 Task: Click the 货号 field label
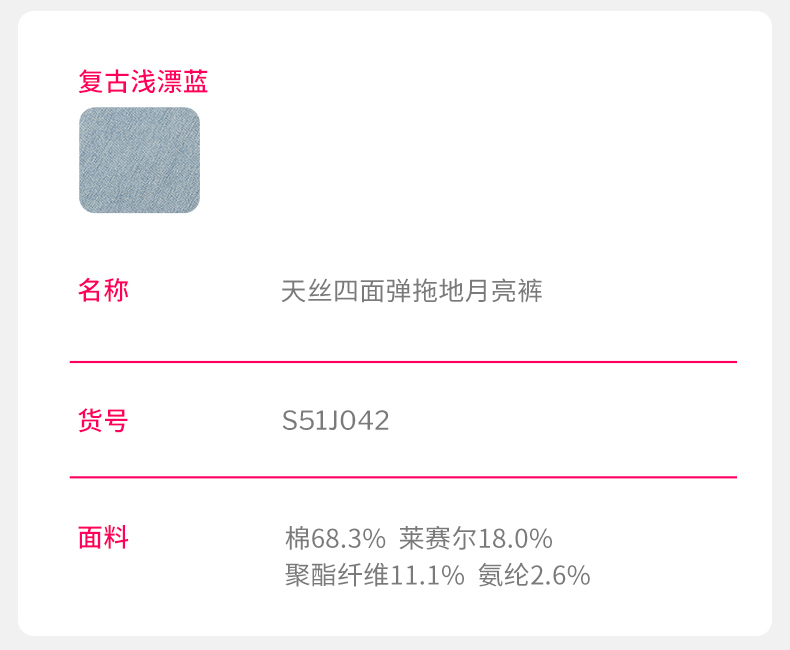[x=103, y=421]
